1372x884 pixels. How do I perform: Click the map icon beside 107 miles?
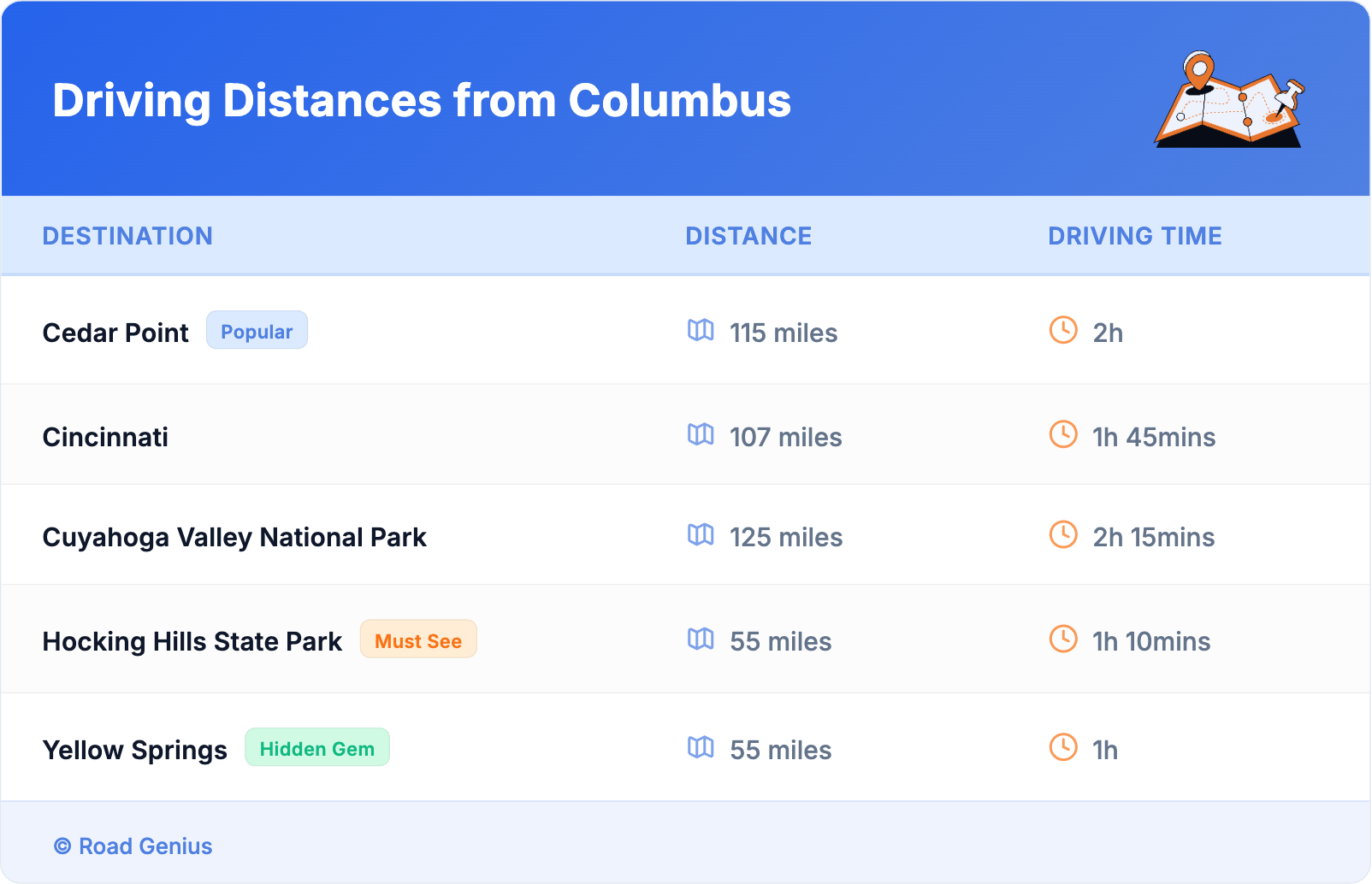pos(701,434)
